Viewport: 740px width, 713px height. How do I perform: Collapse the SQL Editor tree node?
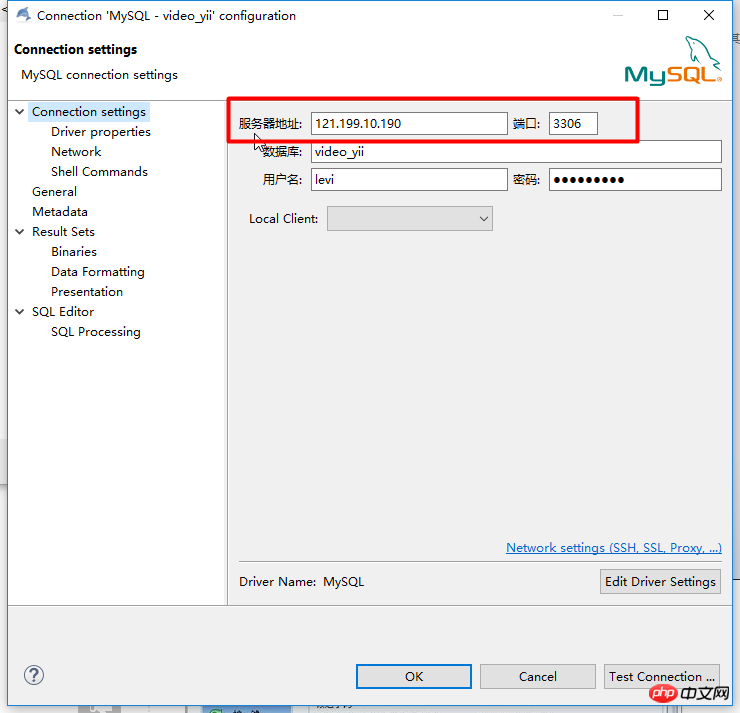20,311
